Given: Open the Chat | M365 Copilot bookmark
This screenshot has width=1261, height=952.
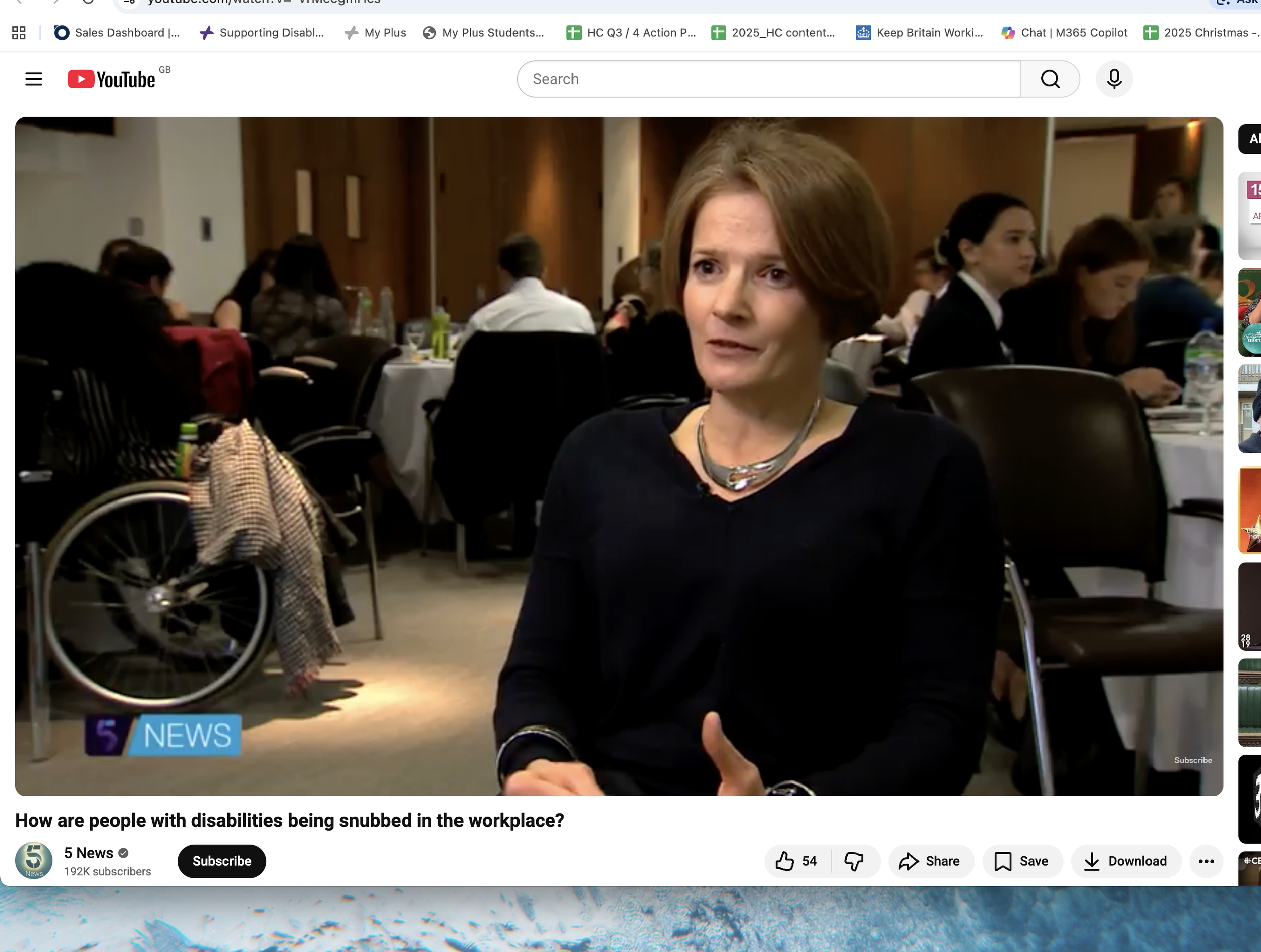Looking at the screenshot, I should tap(1064, 32).
